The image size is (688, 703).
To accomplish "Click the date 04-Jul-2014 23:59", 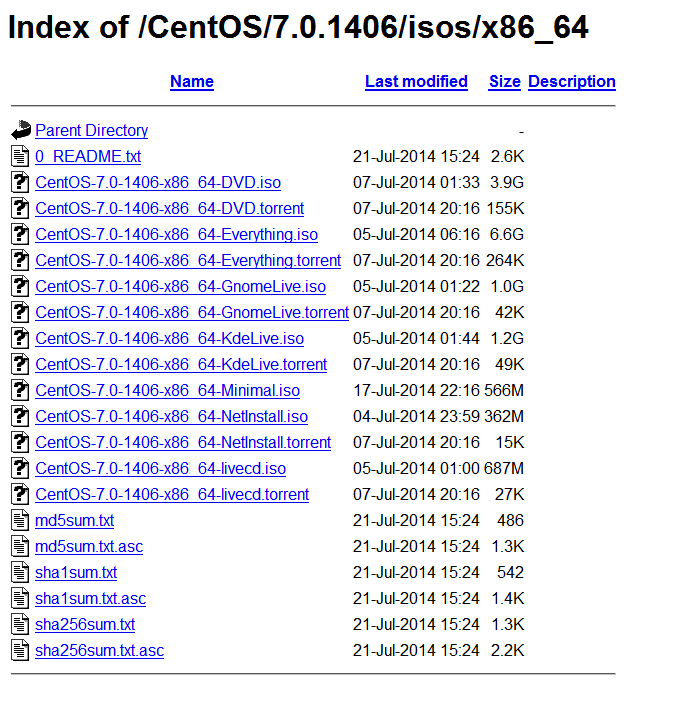I will (416, 417).
